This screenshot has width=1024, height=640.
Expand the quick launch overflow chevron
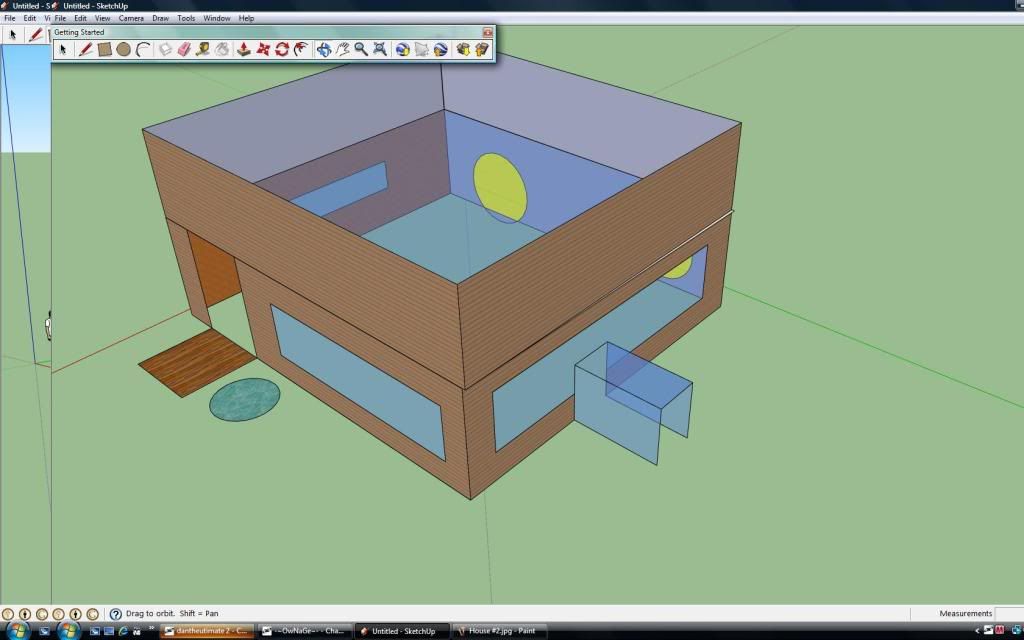[x=151, y=629]
